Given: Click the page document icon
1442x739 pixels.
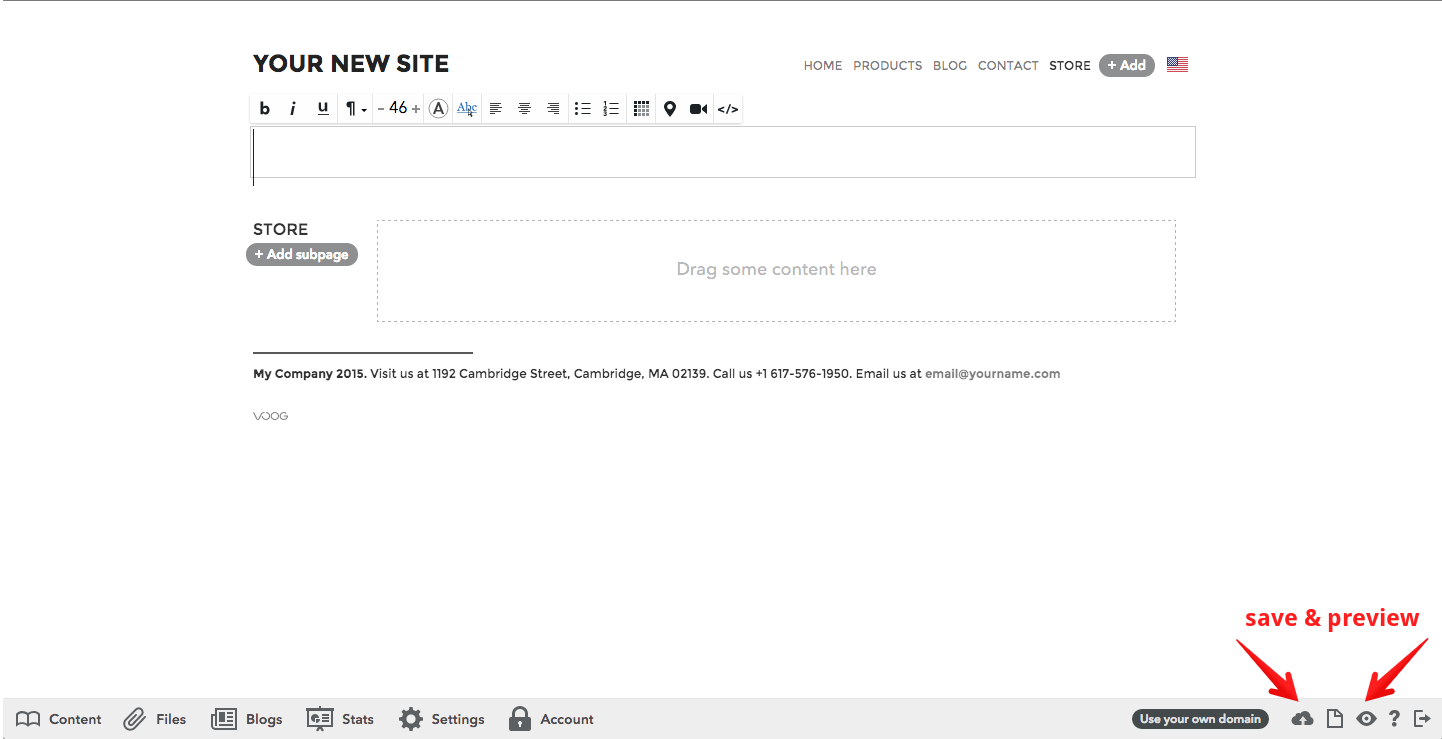Looking at the screenshot, I should (x=1334, y=719).
